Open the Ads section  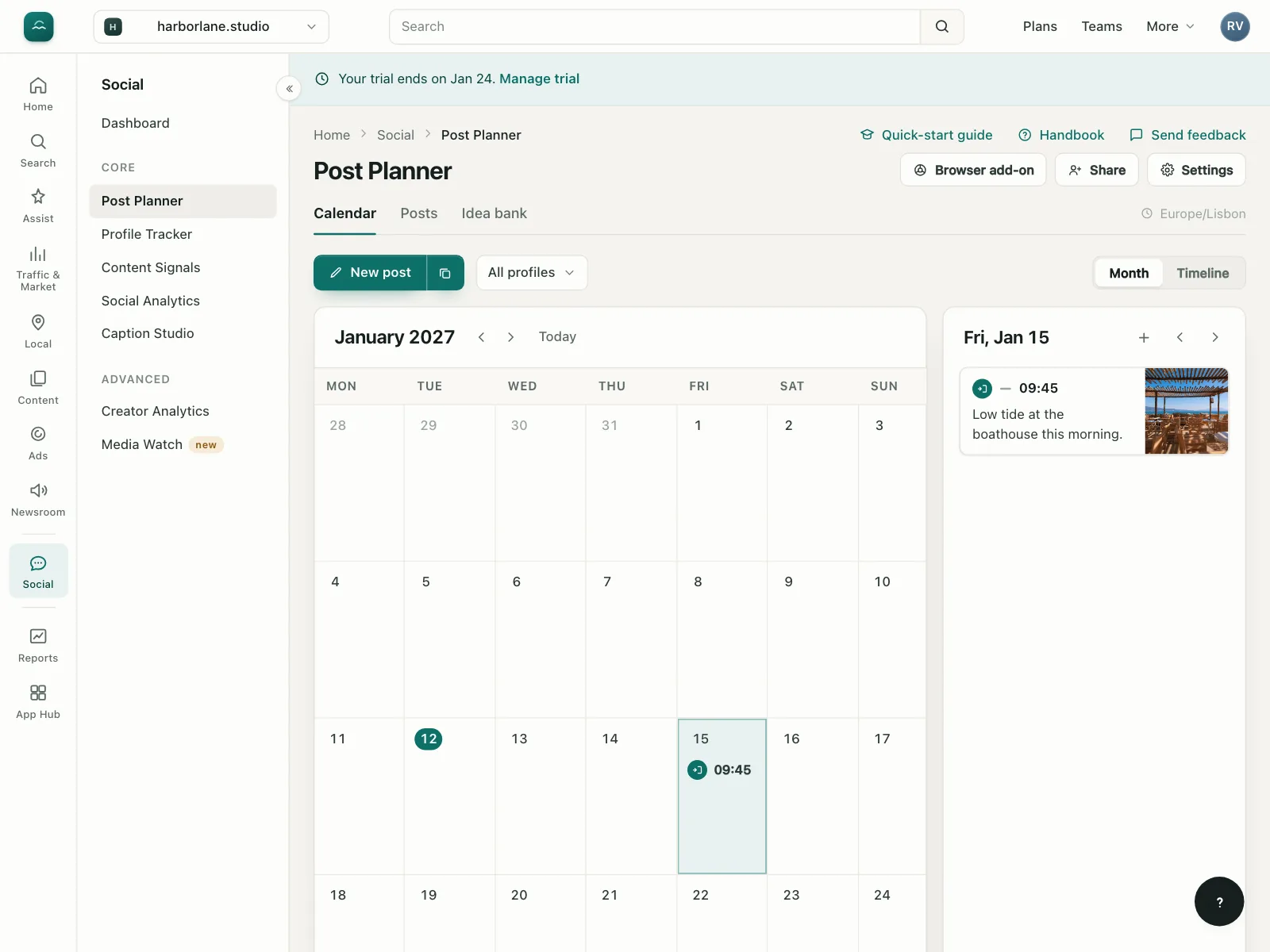38,443
